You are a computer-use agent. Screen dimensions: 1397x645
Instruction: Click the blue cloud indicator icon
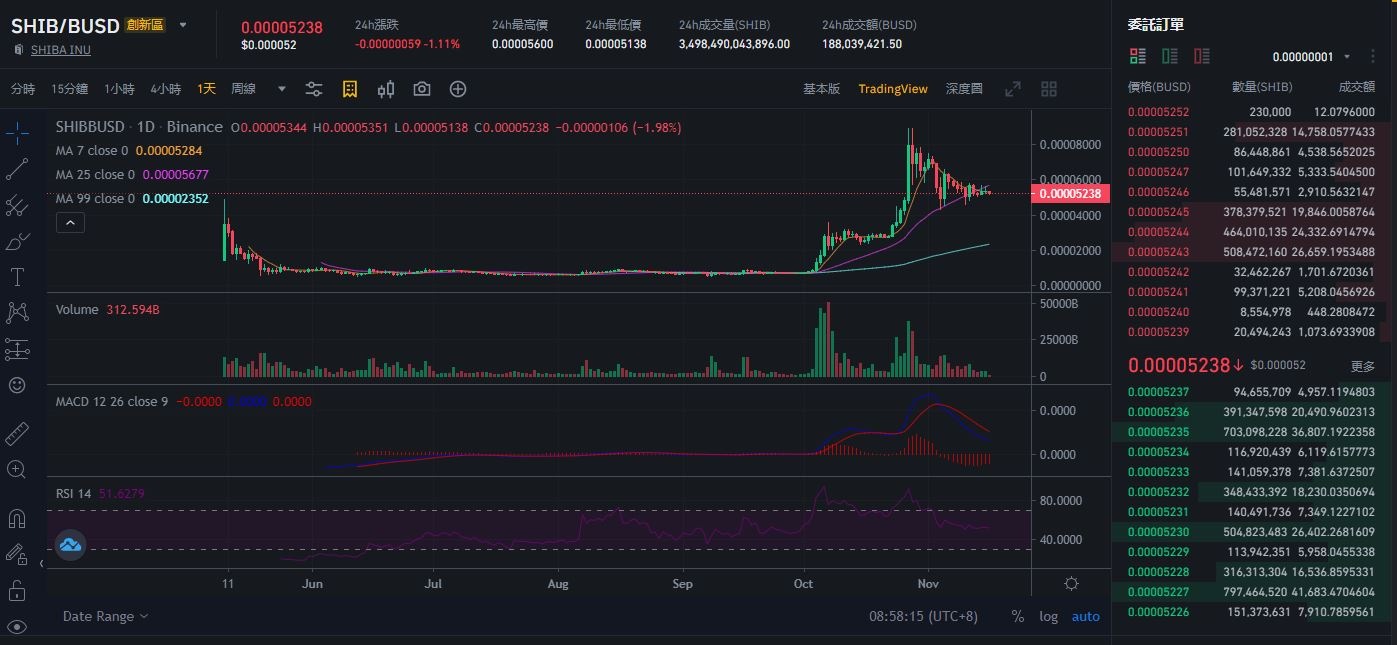point(70,545)
